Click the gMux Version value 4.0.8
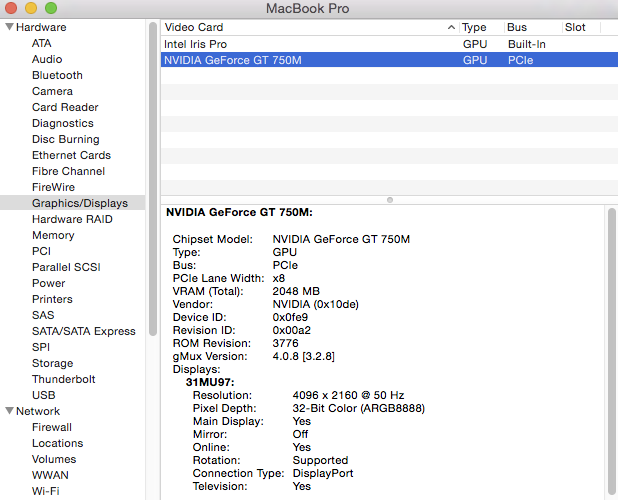 pyautogui.click(x=303, y=356)
